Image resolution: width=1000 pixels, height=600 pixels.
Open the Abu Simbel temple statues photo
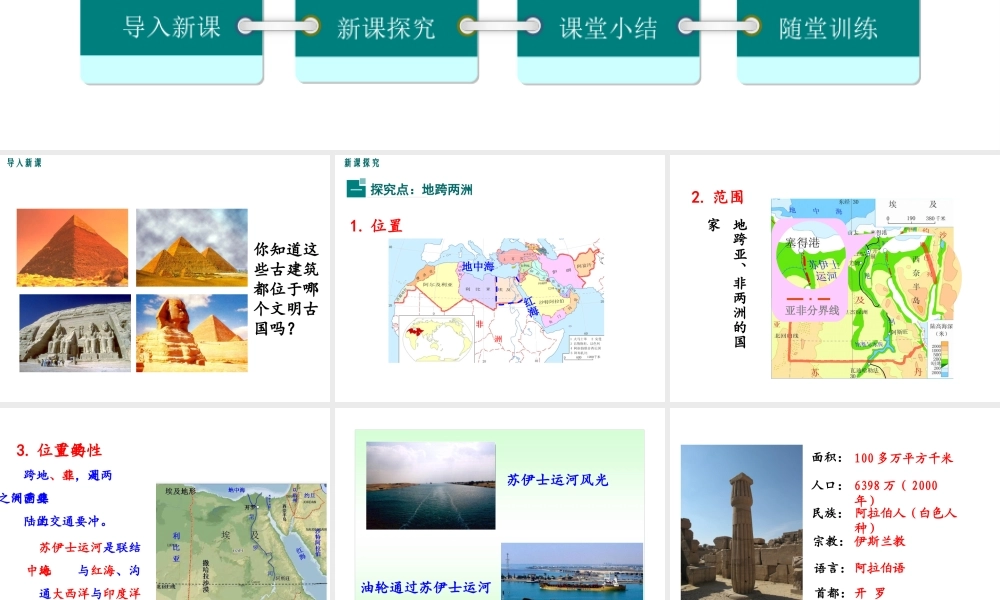tap(75, 333)
